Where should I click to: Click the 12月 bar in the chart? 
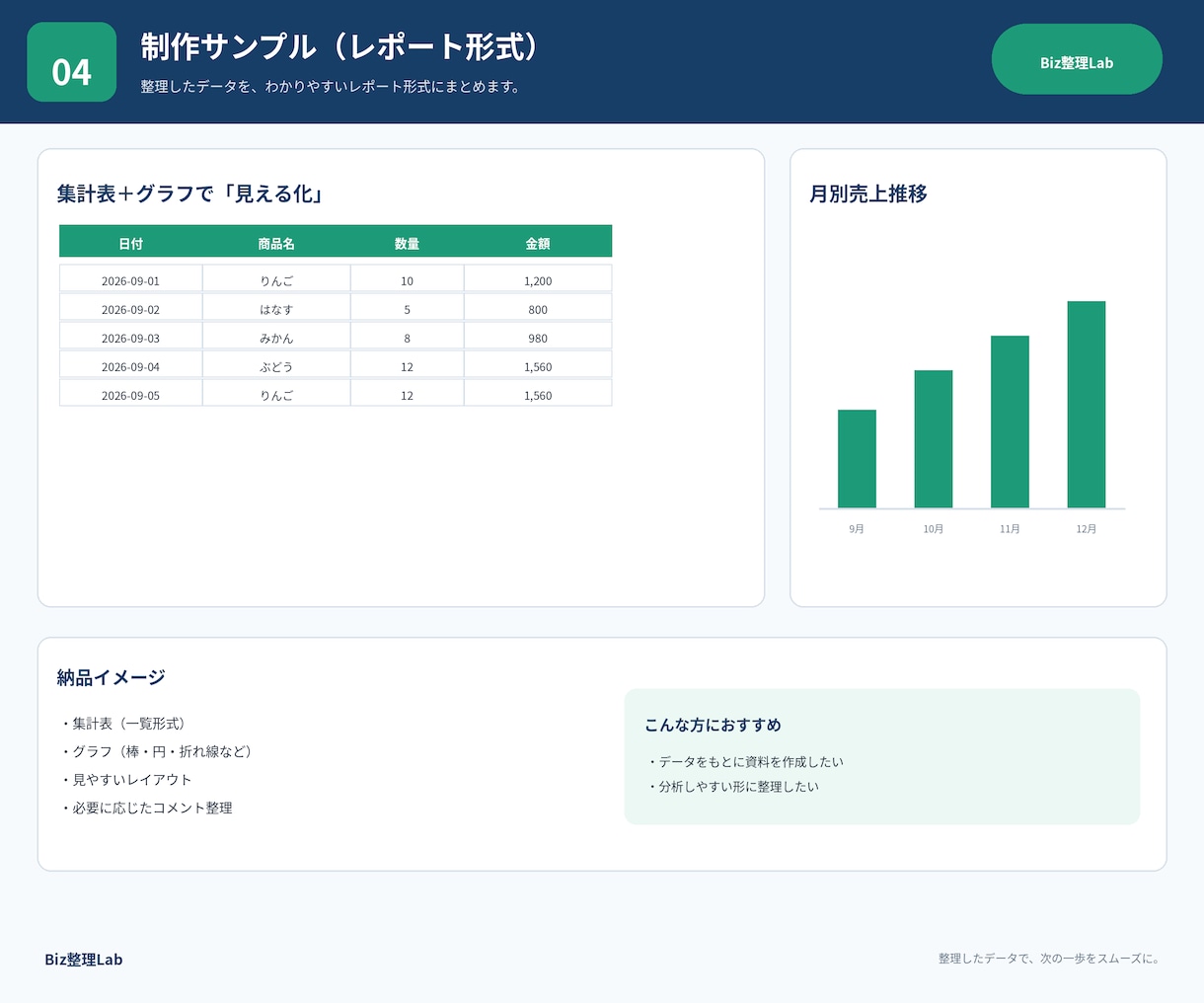coord(1087,405)
